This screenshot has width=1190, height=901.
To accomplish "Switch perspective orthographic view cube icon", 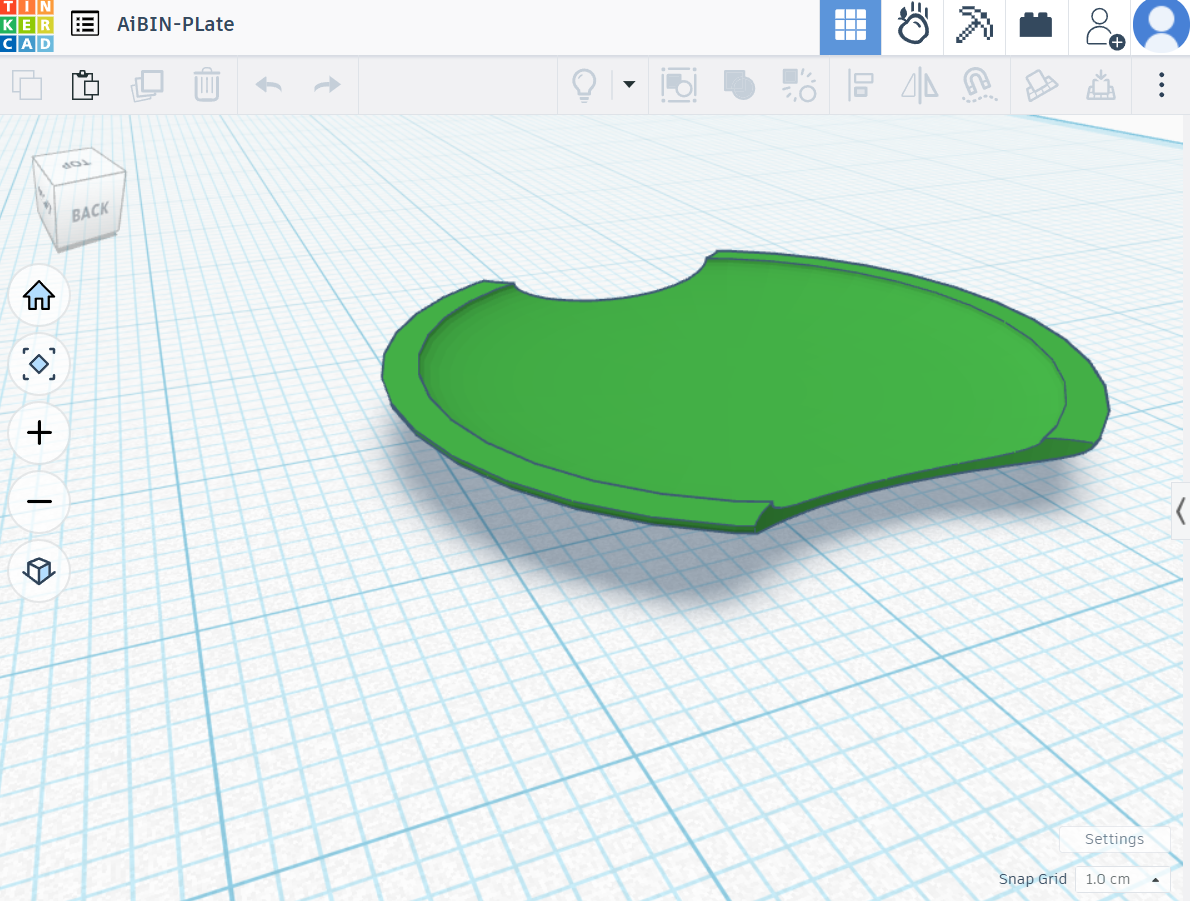I will pyautogui.click(x=39, y=570).
